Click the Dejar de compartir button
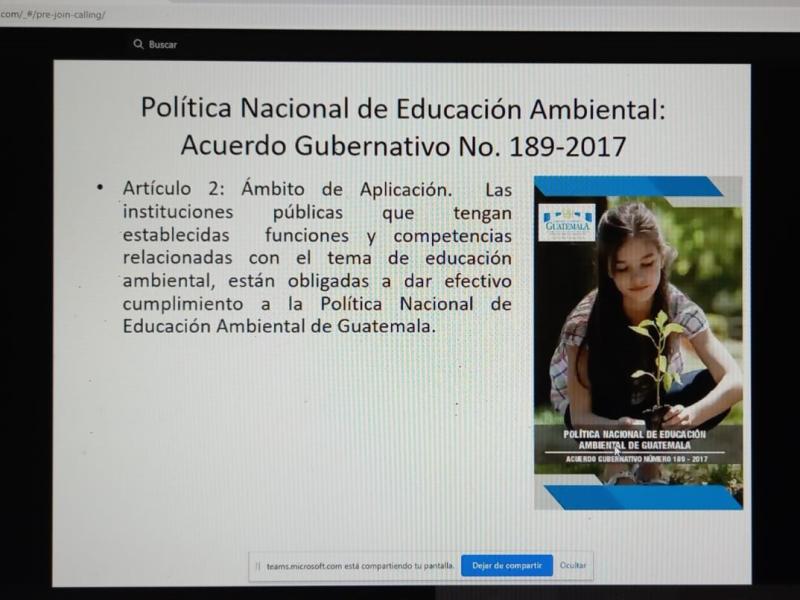 507,566
